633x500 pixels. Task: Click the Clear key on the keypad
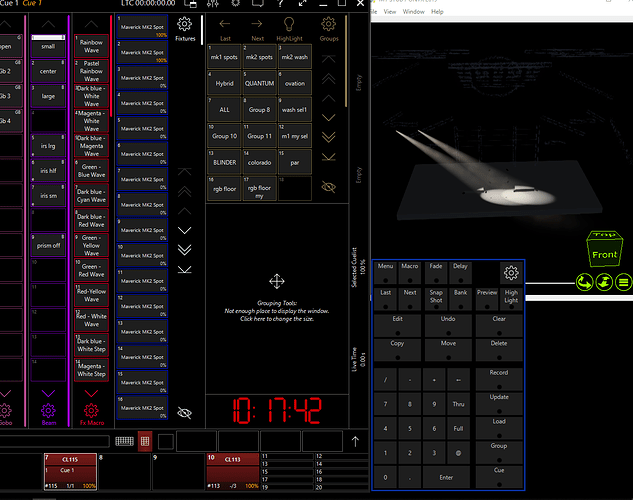point(499,325)
